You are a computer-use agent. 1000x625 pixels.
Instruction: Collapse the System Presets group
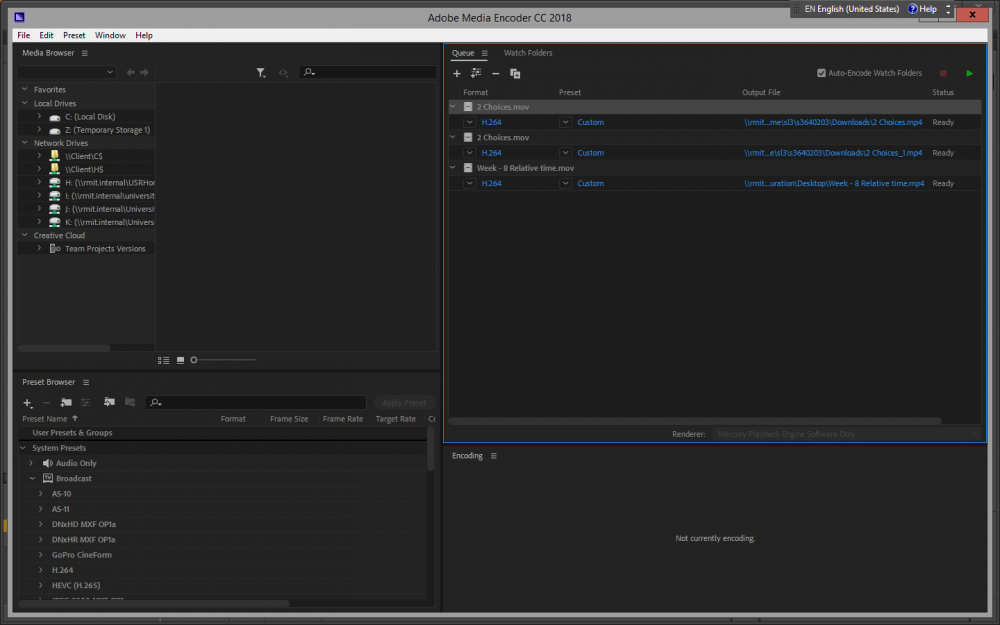[x=24, y=448]
